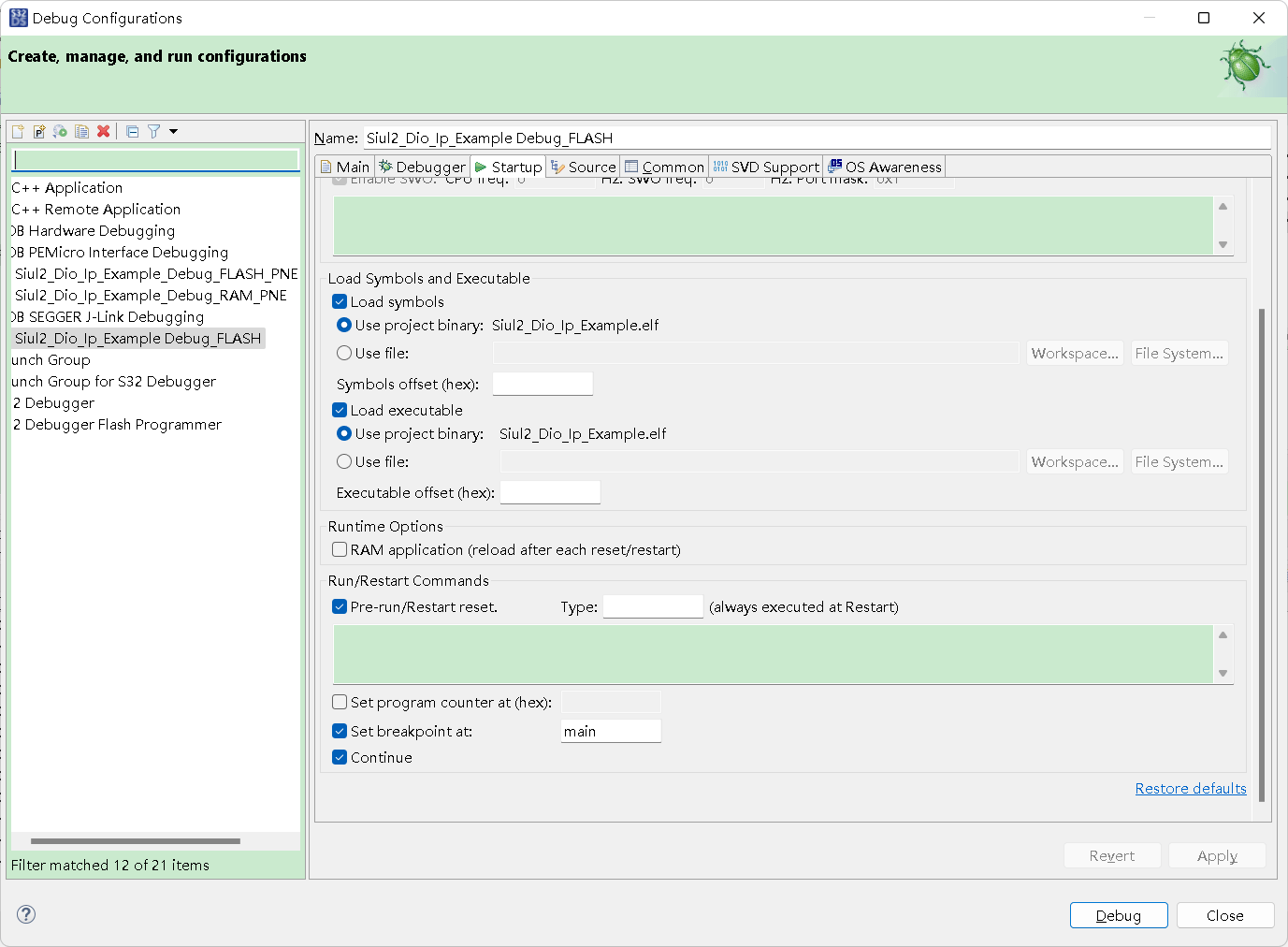
Task: Open the help question-mark icon
Action: pyautogui.click(x=25, y=915)
